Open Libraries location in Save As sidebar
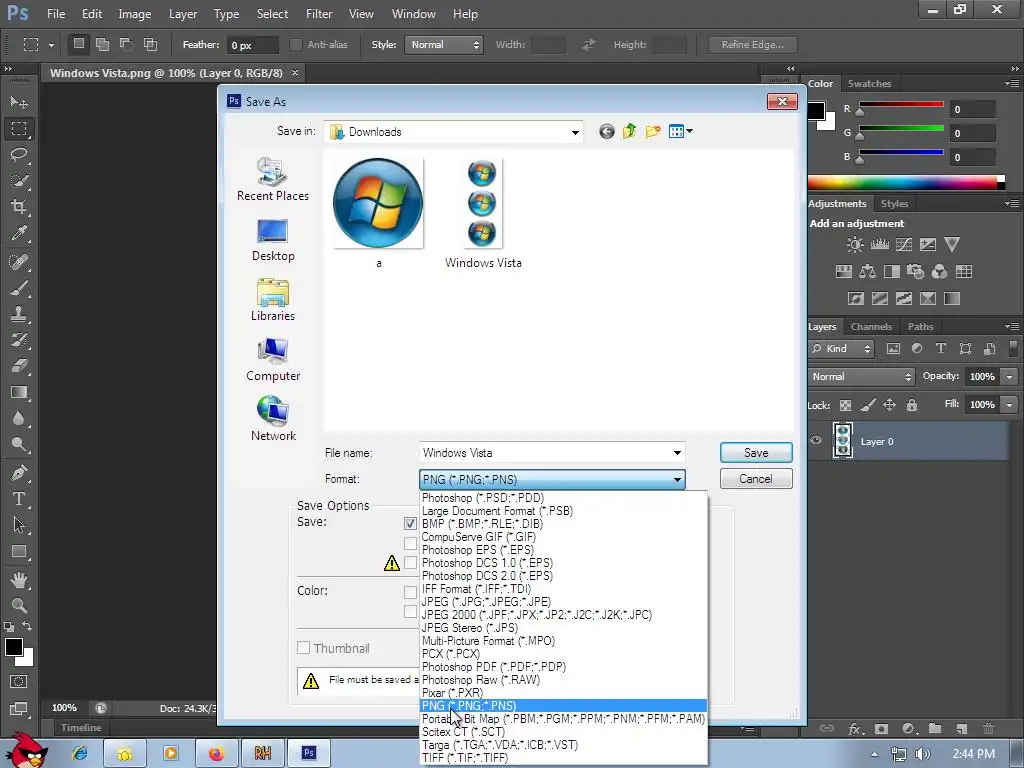 (x=273, y=300)
